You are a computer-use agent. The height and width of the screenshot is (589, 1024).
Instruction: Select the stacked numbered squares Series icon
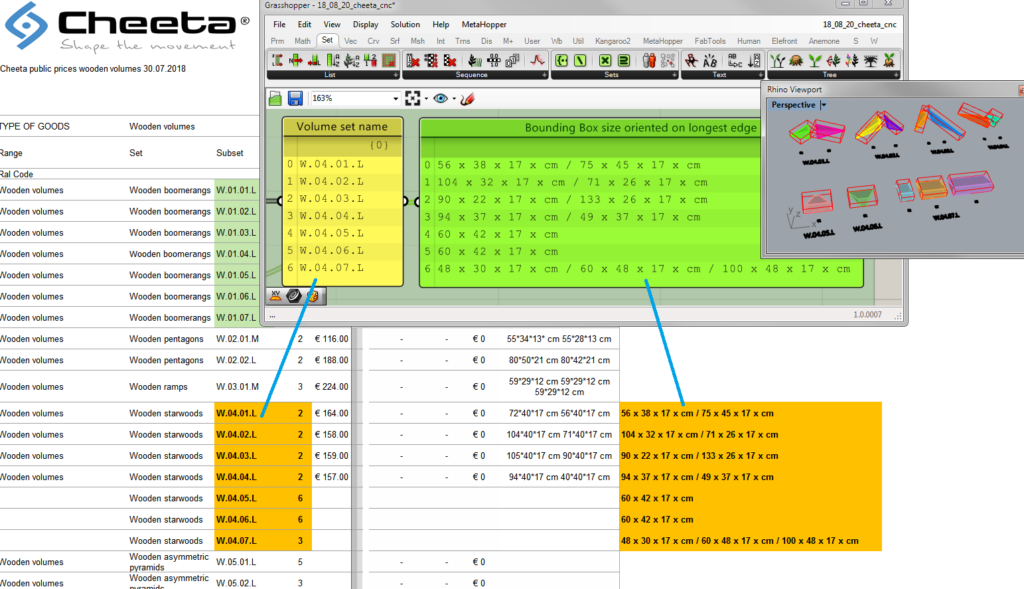coord(513,61)
